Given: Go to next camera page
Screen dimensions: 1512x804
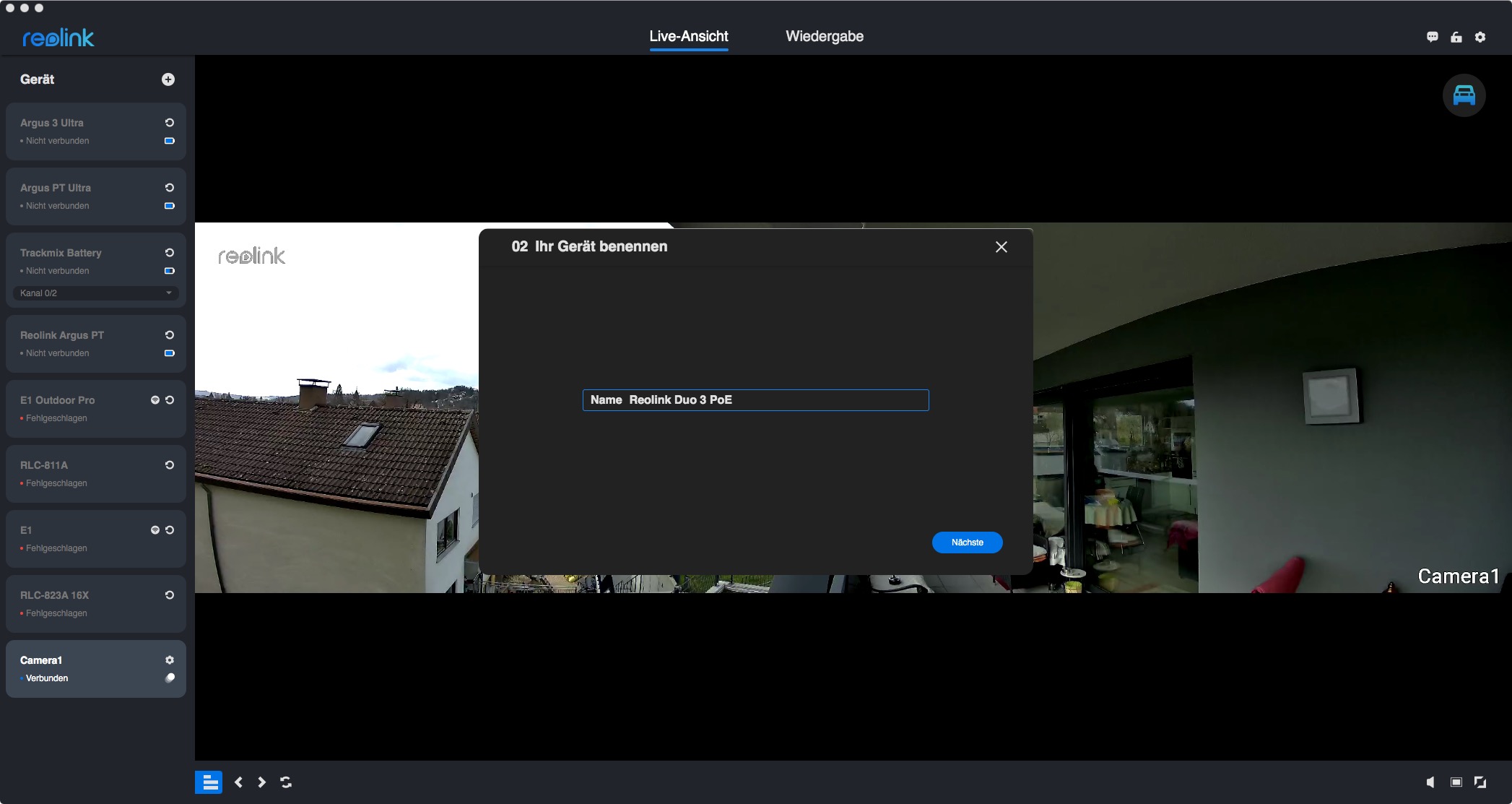Looking at the screenshot, I should coord(262,782).
